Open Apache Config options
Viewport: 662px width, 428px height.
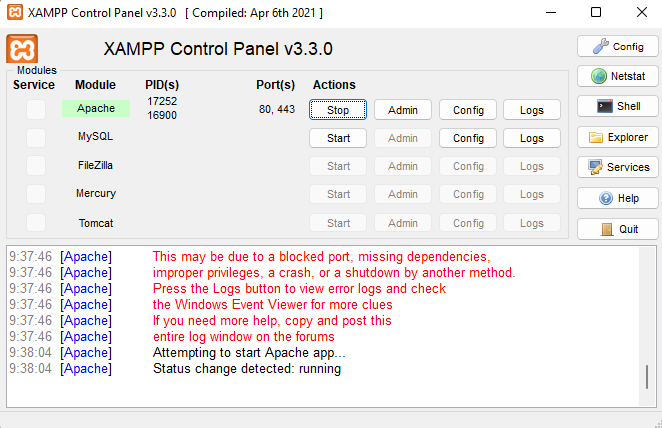[468, 110]
